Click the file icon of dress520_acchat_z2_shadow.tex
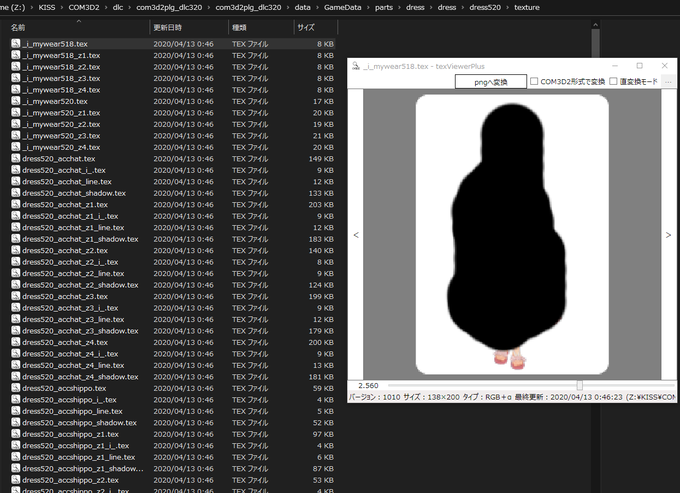Image resolution: width=680 pixels, height=493 pixels. pos(16,284)
